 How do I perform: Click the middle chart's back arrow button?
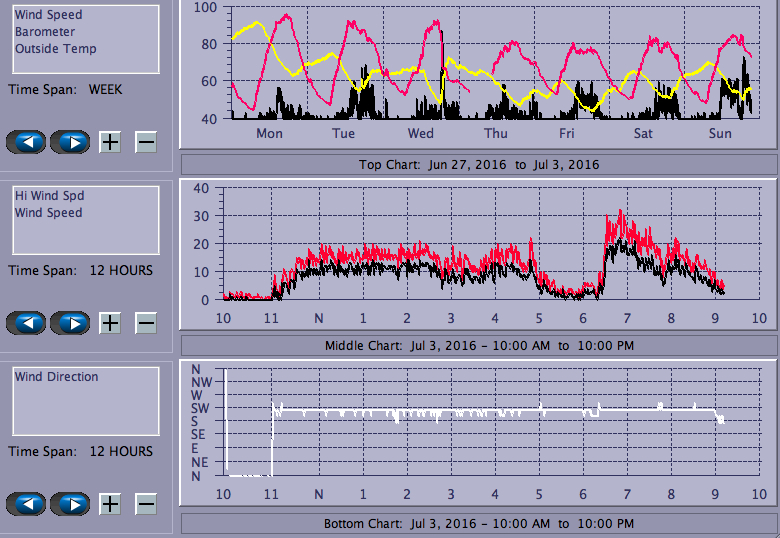click(x=26, y=323)
